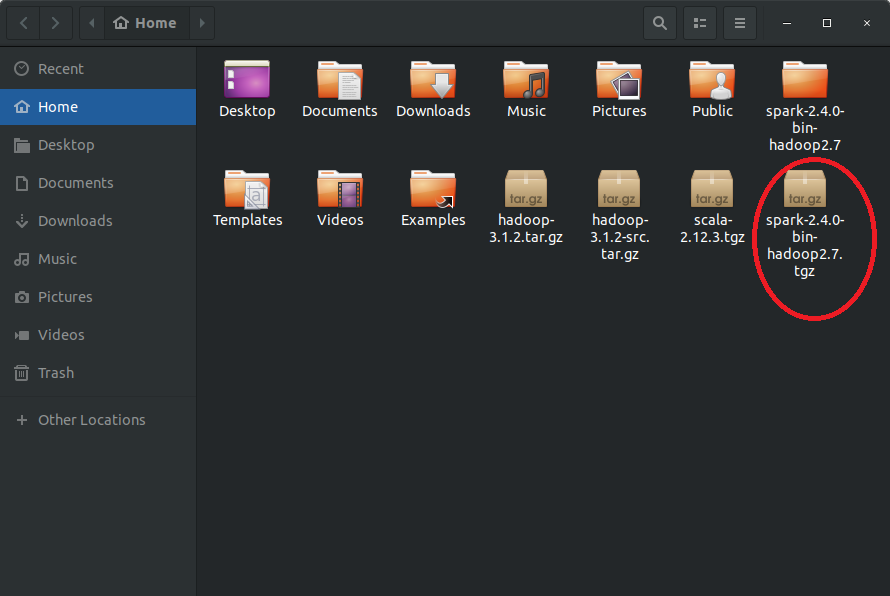Go forward with the forward arrow
The height and width of the screenshot is (596, 890).
tap(56, 23)
